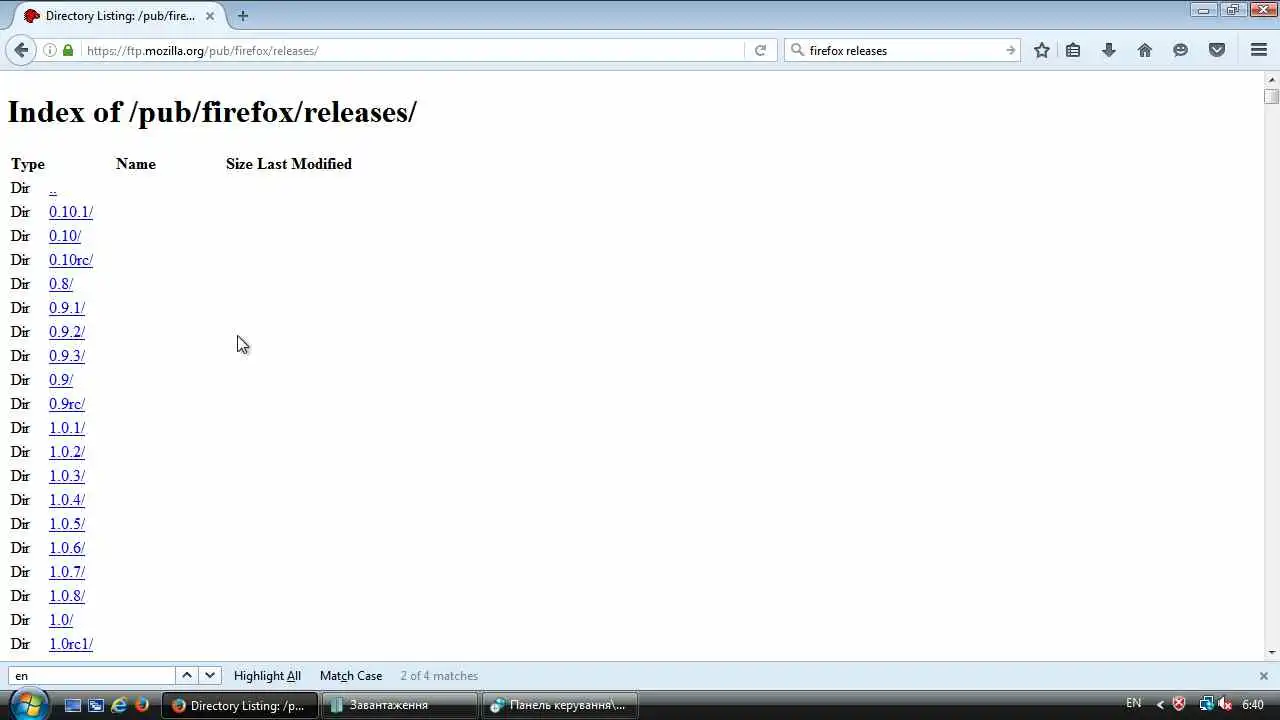Image resolution: width=1280 pixels, height=720 pixels.
Task: Launch Firefox from the quick launch bar
Action: pos(142,705)
